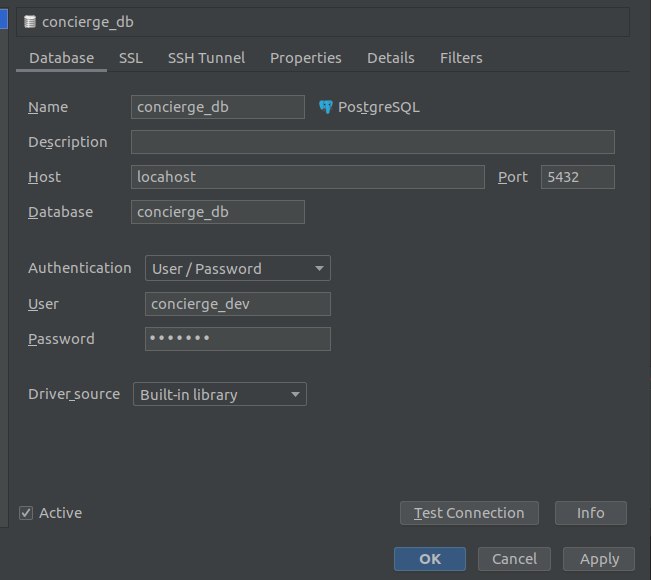This screenshot has width=651, height=580.
Task: Click the Driver source label
Action: coord(74,394)
